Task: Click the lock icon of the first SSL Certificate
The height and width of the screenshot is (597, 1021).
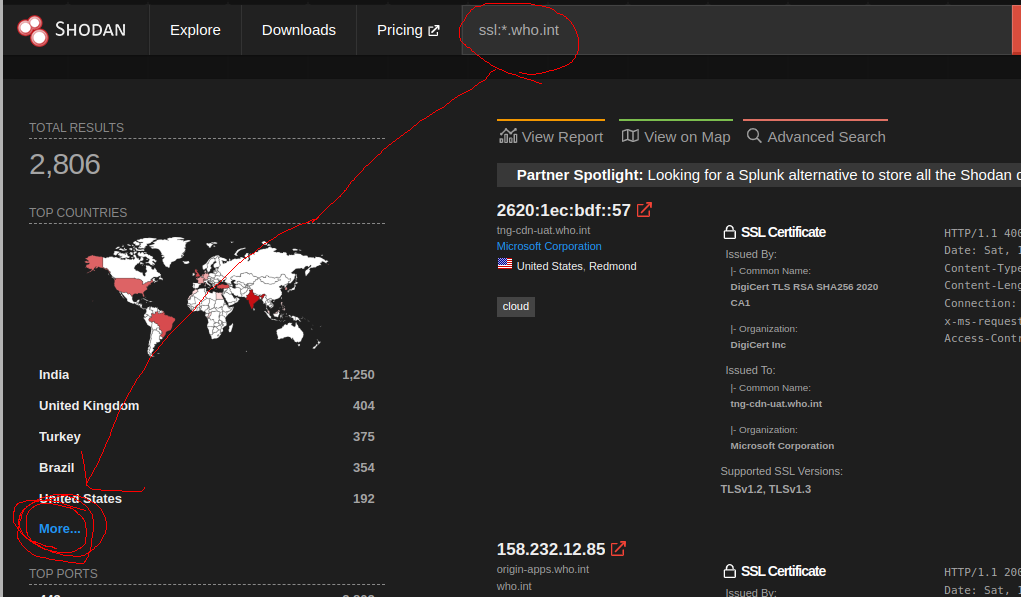Action: pyautogui.click(x=729, y=232)
